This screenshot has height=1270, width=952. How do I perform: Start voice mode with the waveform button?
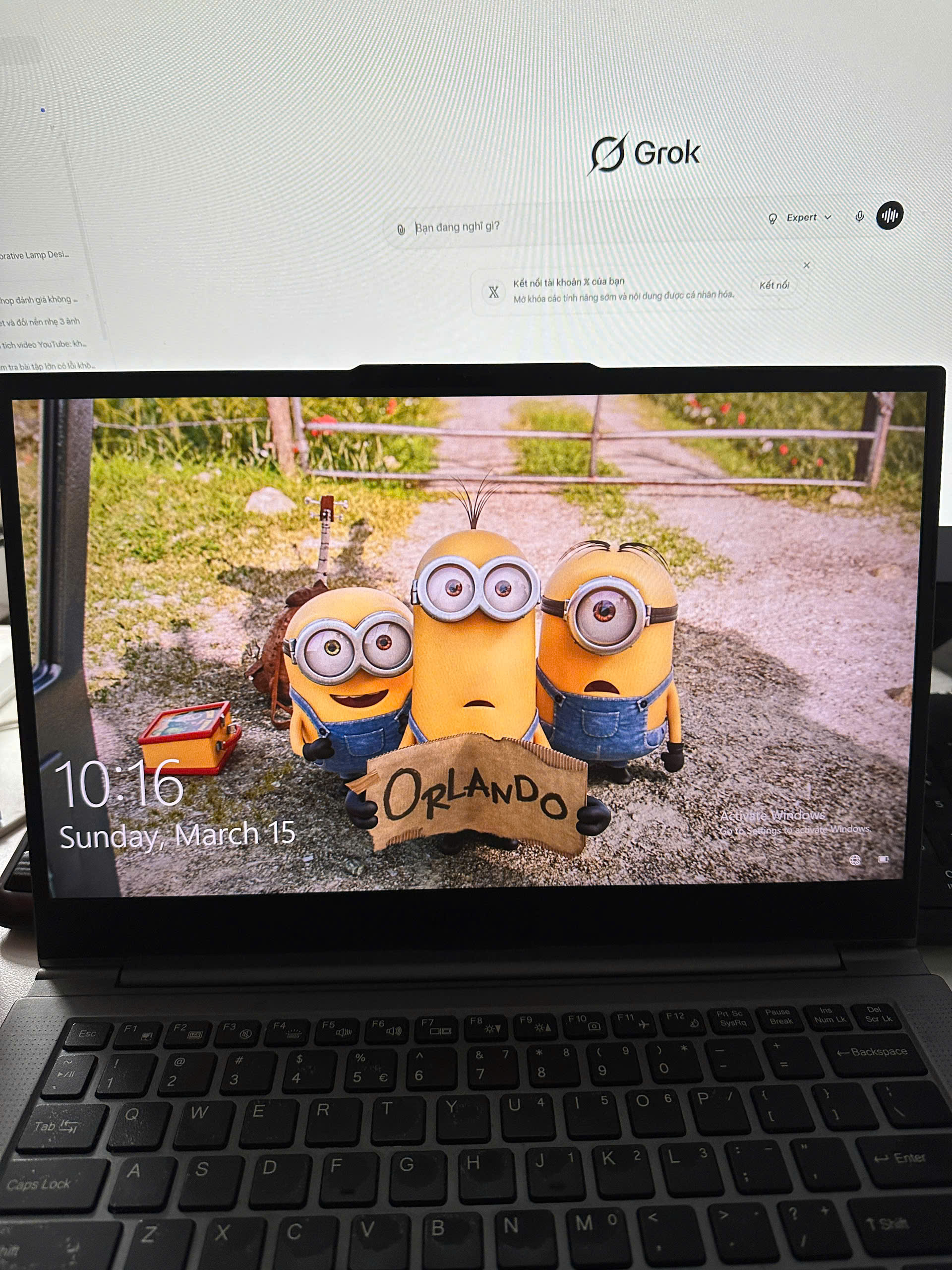(x=890, y=215)
